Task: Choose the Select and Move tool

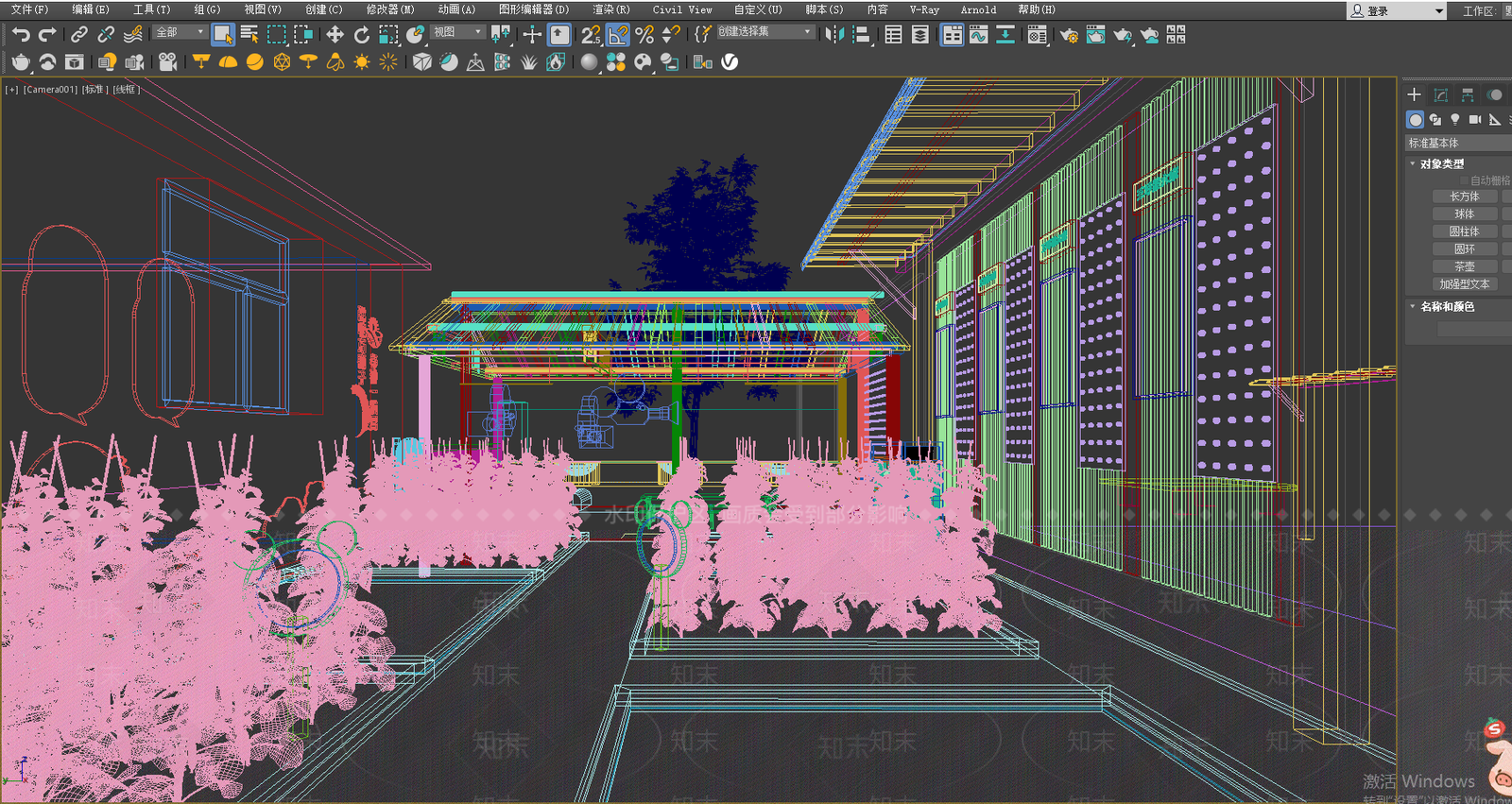Action: 335,35
